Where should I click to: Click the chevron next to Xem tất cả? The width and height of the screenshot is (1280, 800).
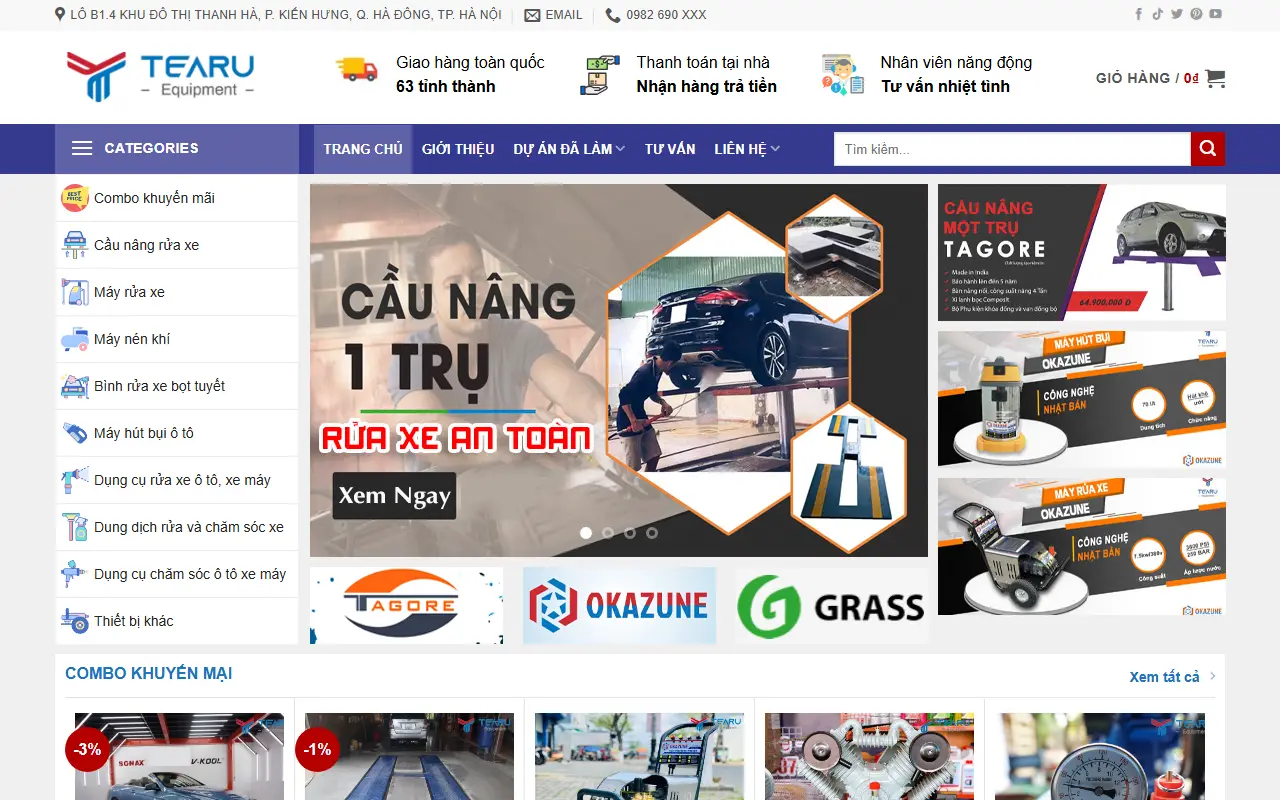coord(1213,676)
